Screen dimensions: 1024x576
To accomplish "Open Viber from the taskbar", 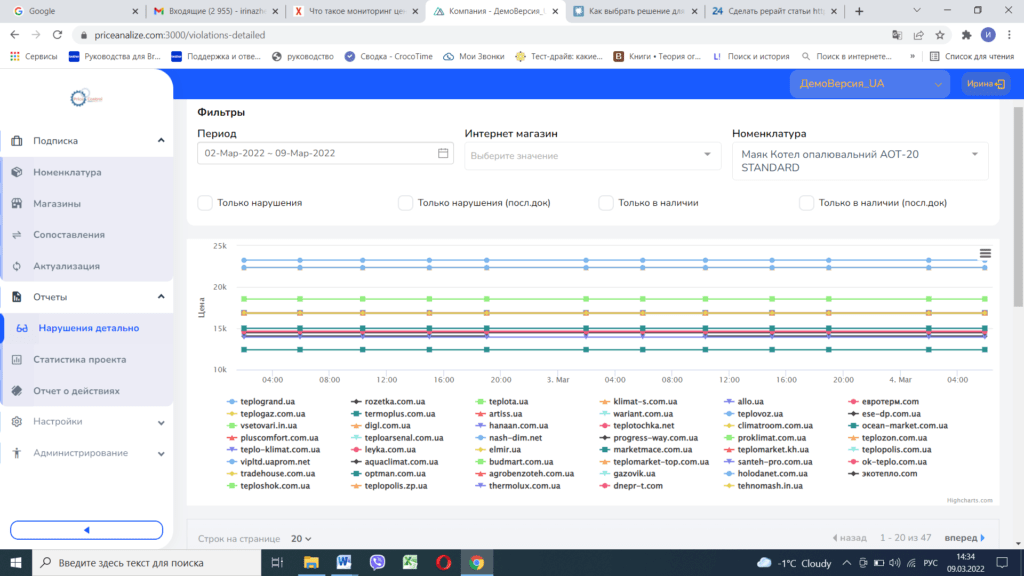I will coord(377,562).
